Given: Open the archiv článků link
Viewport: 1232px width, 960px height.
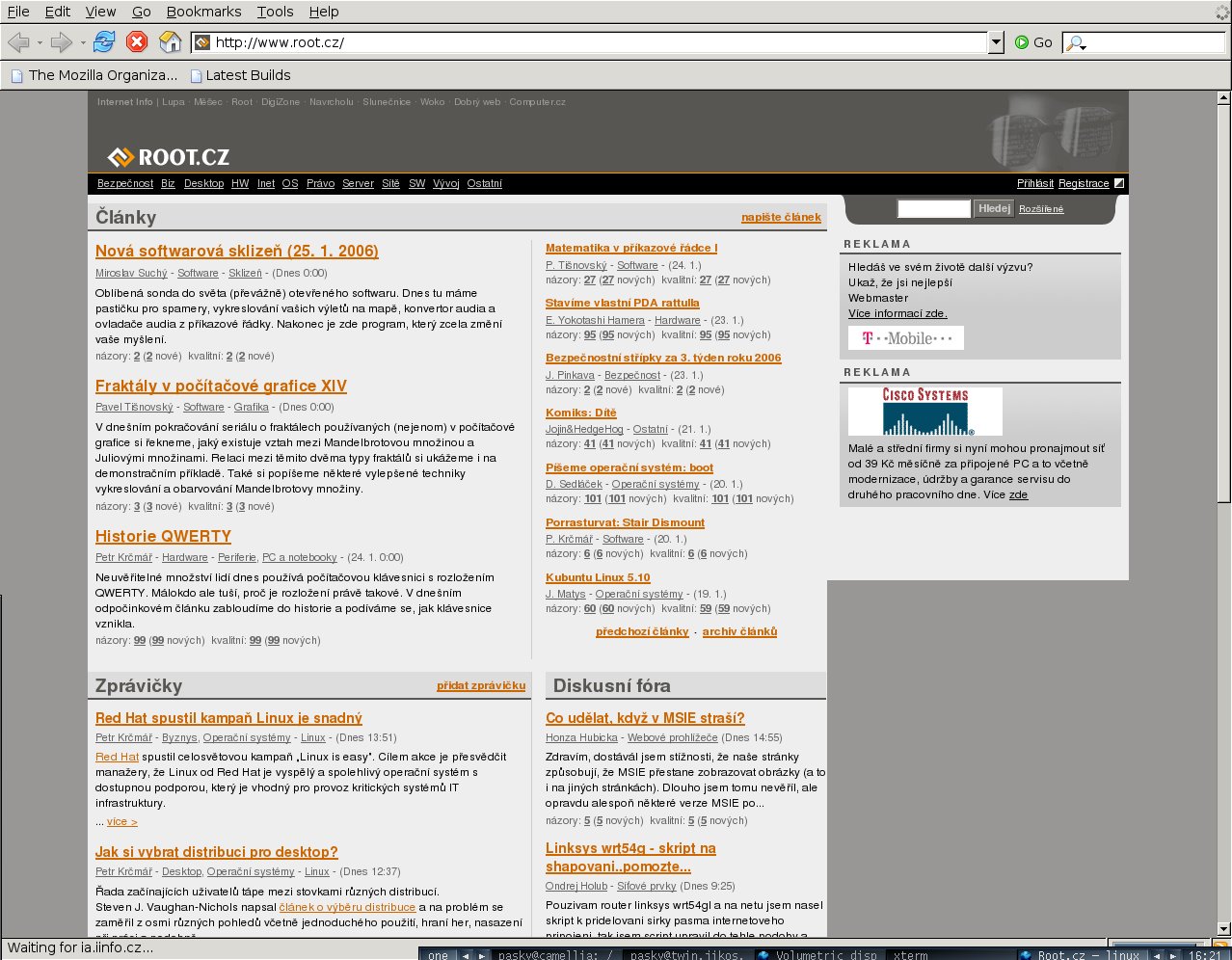Looking at the screenshot, I should pyautogui.click(x=739, y=631).
